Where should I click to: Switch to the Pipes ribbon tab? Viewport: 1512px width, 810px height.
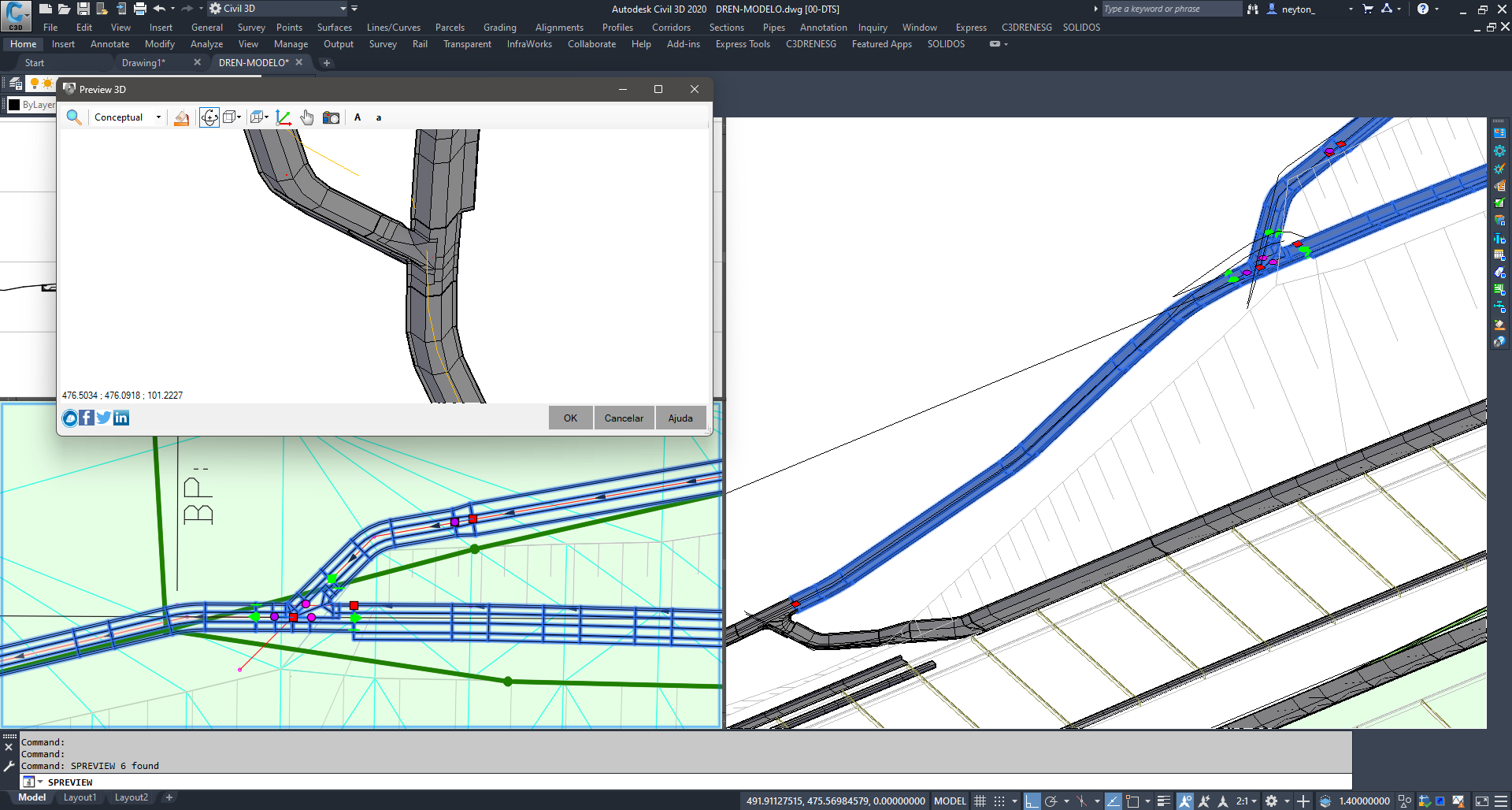point(774,27)
